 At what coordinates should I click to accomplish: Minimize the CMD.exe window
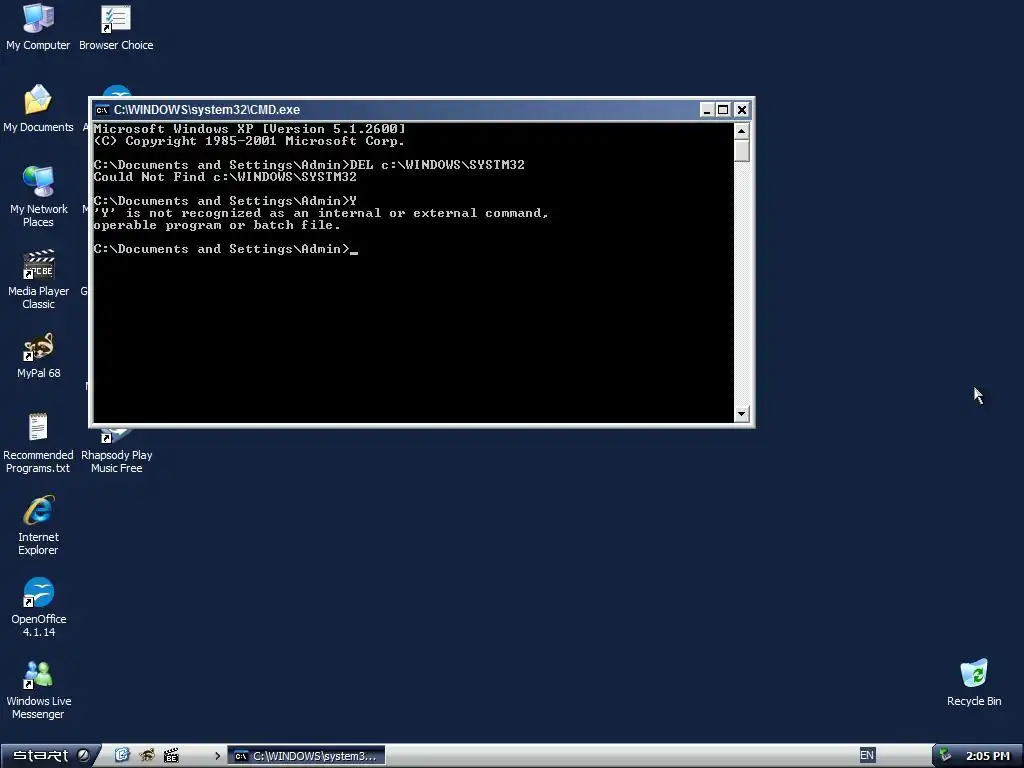coord(706,110)
